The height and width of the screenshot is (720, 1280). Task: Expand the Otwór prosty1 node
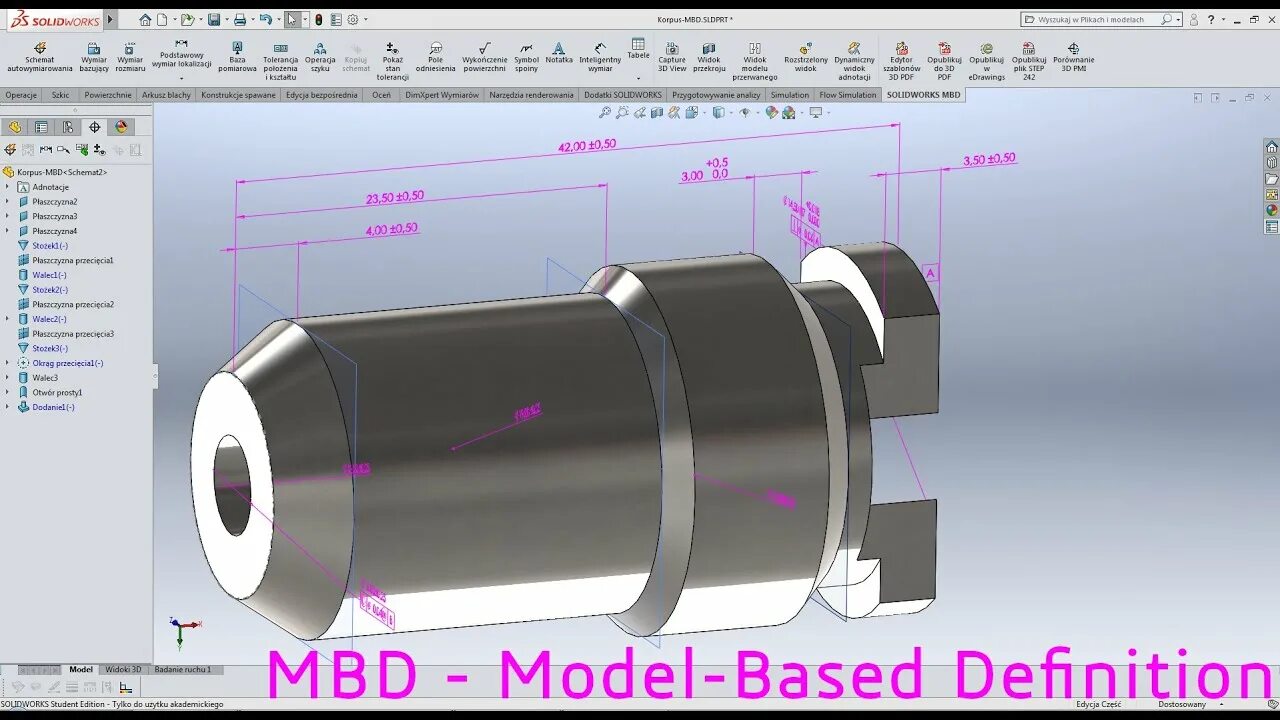pyautogui.click(x=7, y=392)
